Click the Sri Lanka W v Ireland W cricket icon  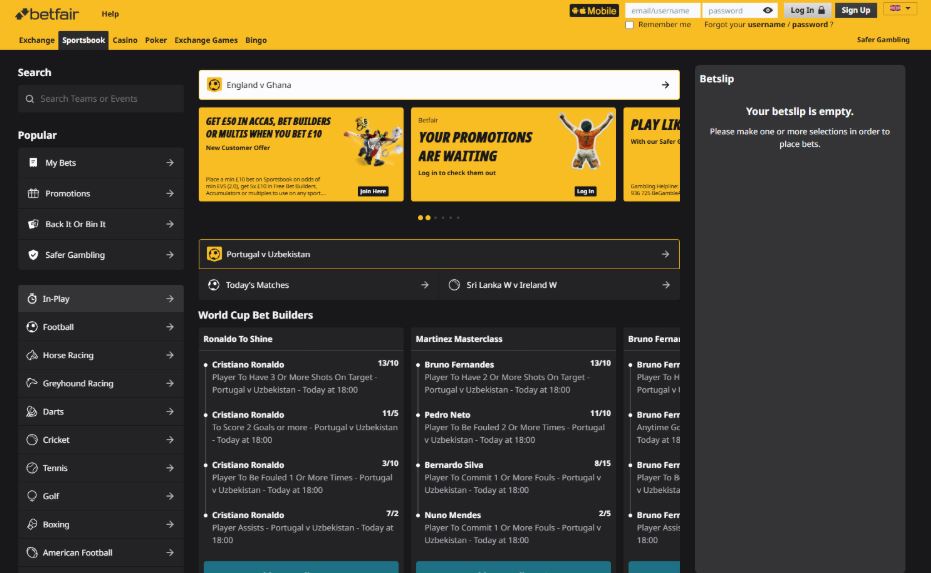point(454,285)
